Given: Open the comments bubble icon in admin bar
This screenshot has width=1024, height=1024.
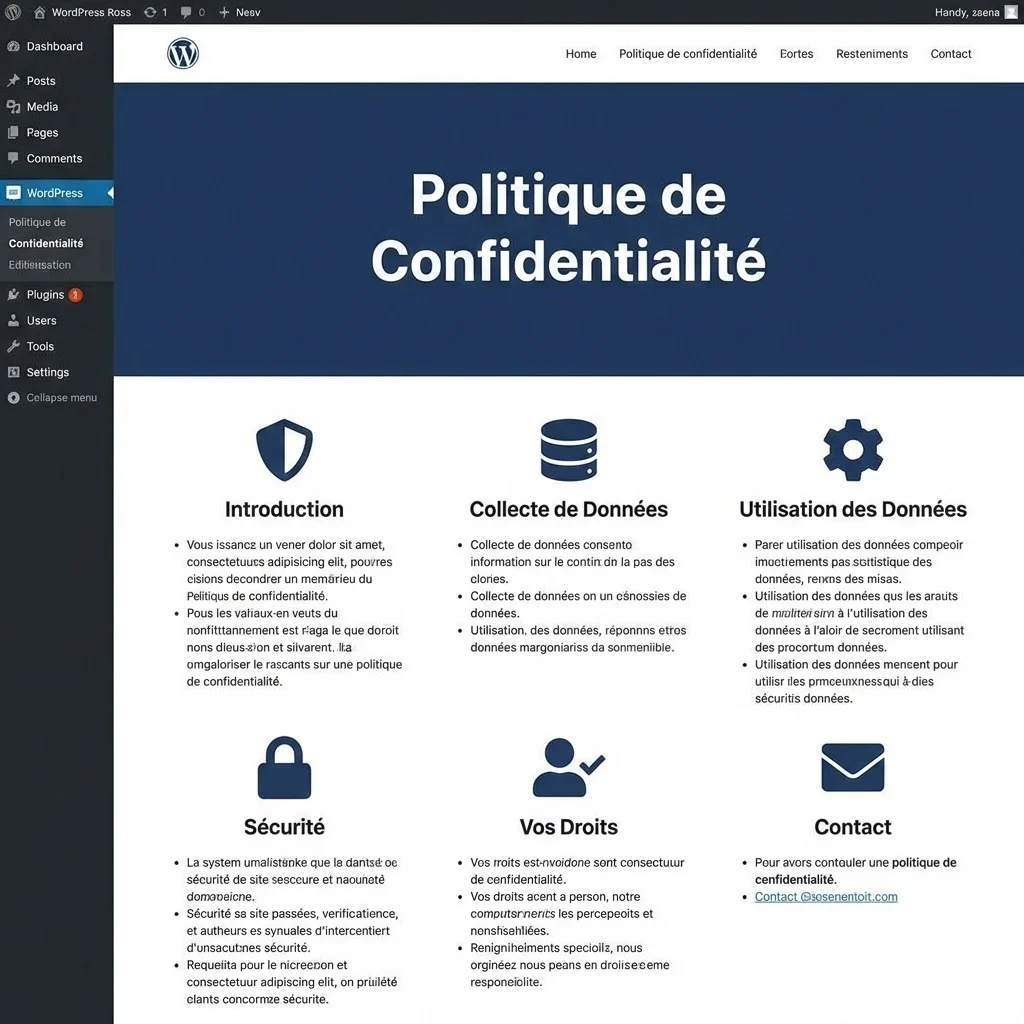Looking at the screenshot, I should click(185, 12).
